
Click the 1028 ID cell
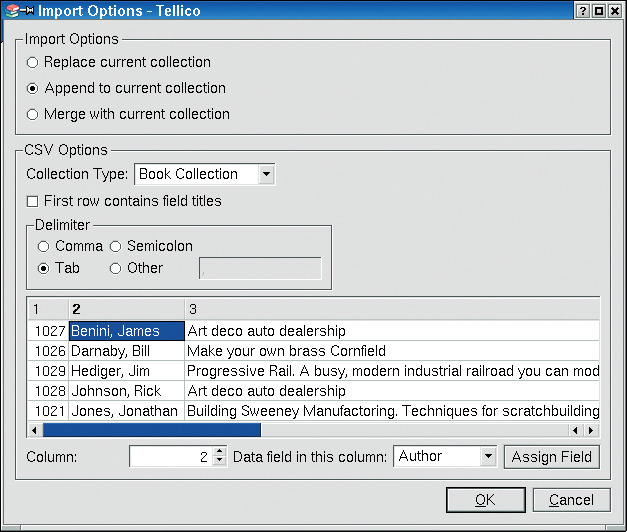pos(48,391)
